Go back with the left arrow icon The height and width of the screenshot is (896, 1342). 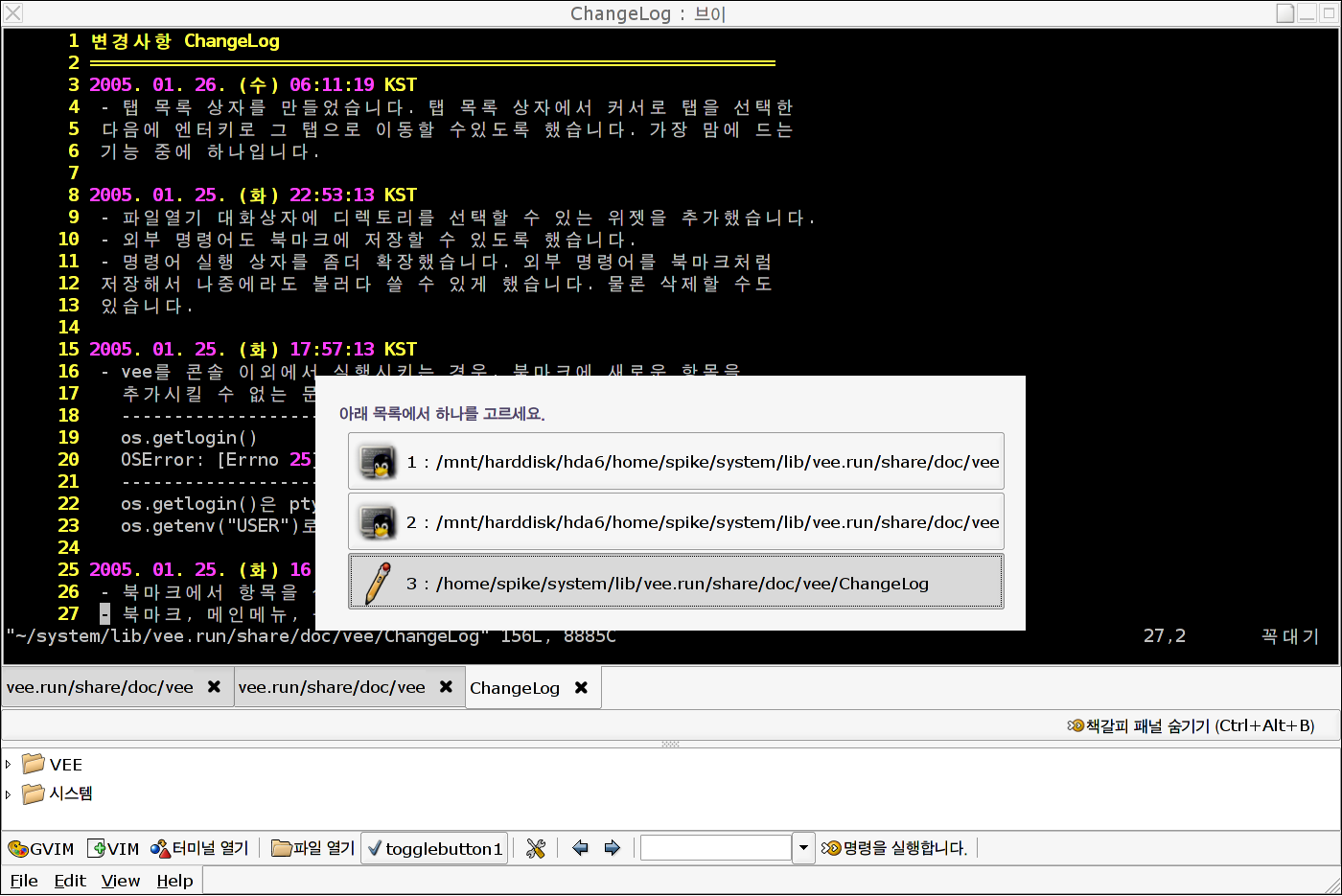pos(580,848)
